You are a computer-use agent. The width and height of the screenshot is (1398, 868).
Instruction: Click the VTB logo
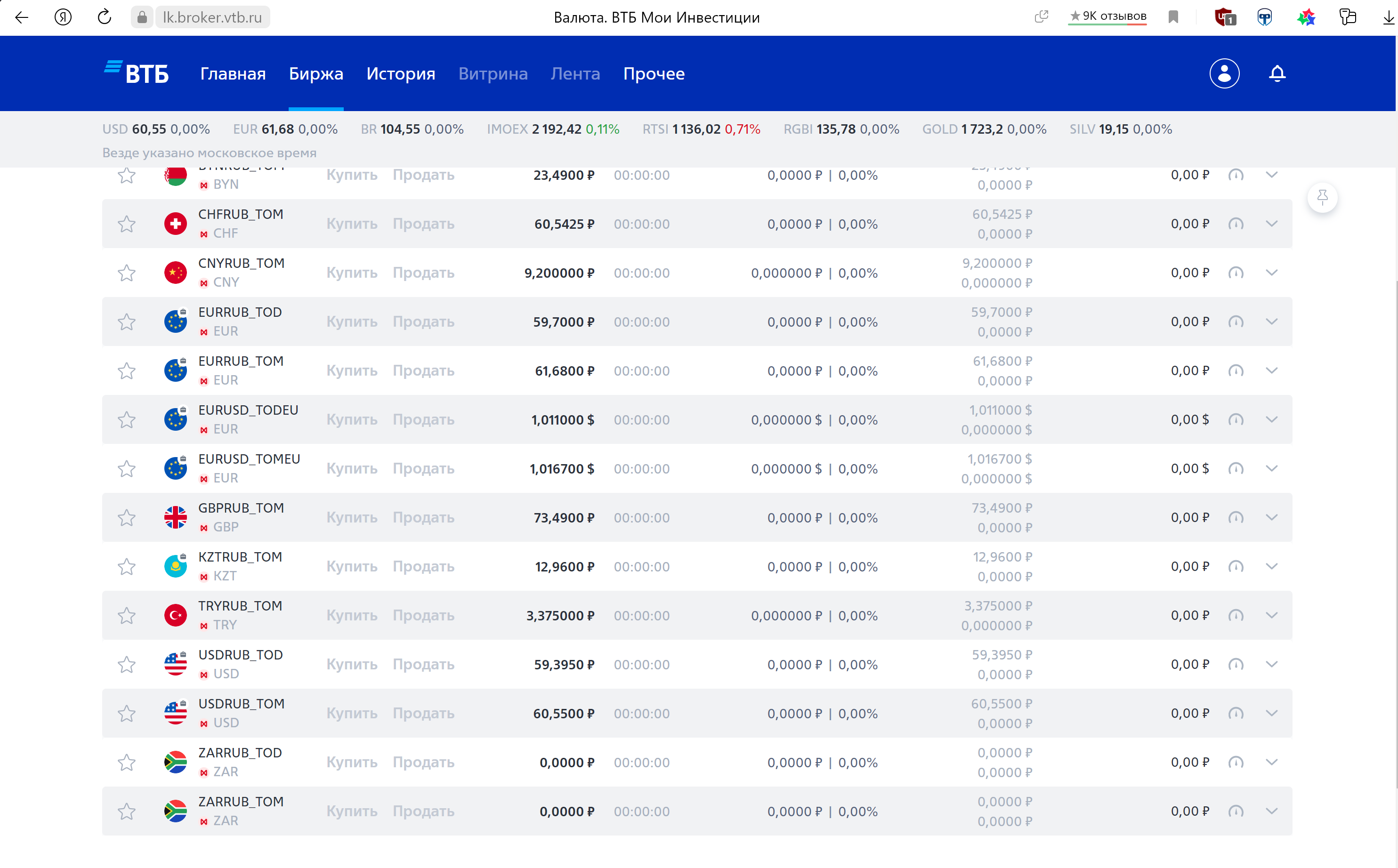(x=137, y=73)
